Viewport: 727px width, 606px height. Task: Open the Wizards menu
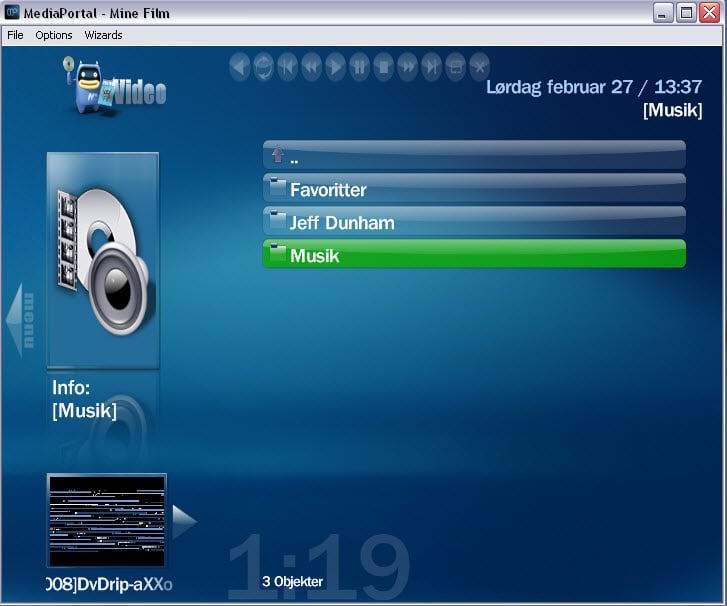pyautogui.click(x=103, y=35)
